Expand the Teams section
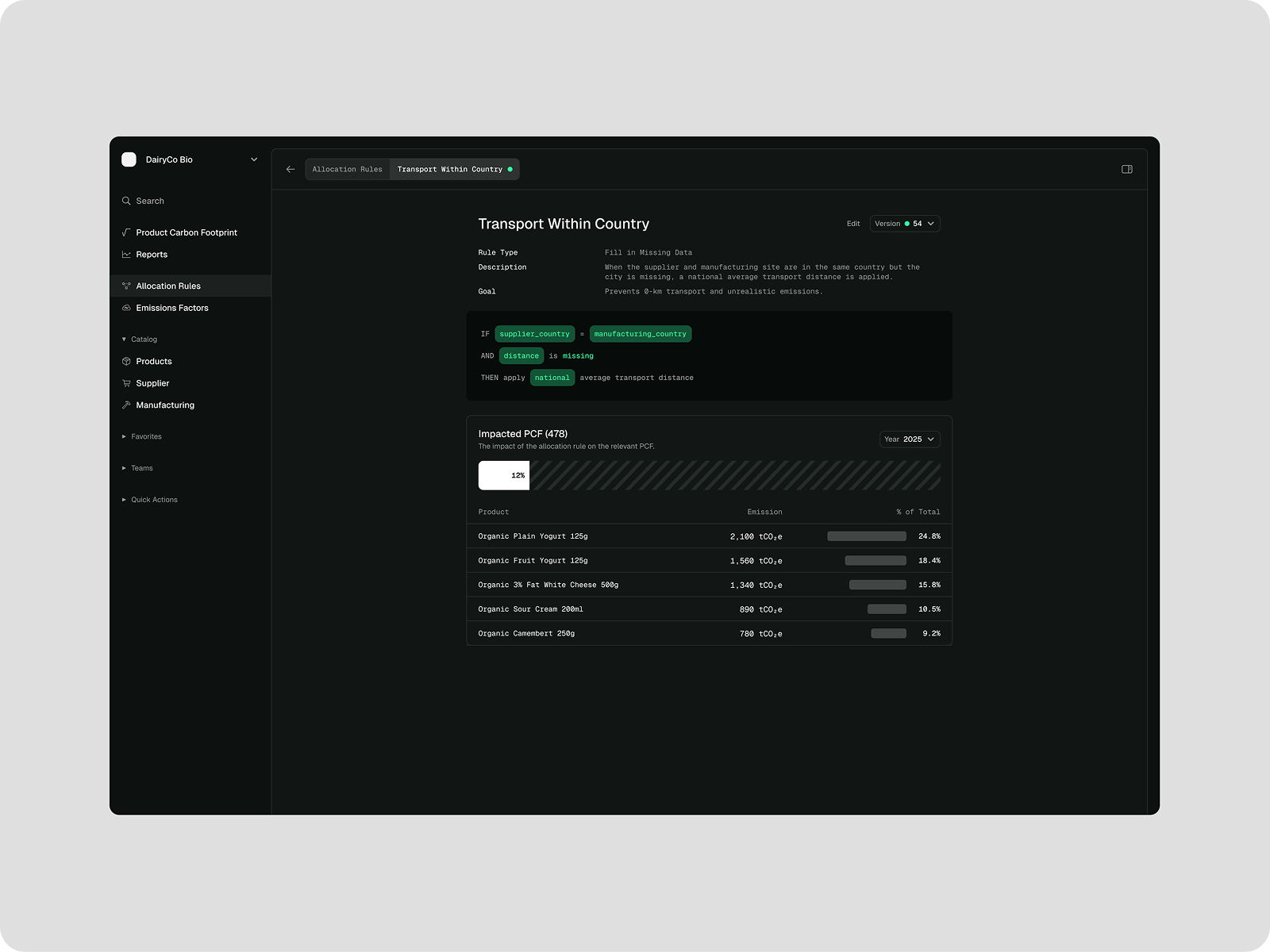The width and height of the screenshot is (1270, 952). pyautogui.click(x=123, y=468)
